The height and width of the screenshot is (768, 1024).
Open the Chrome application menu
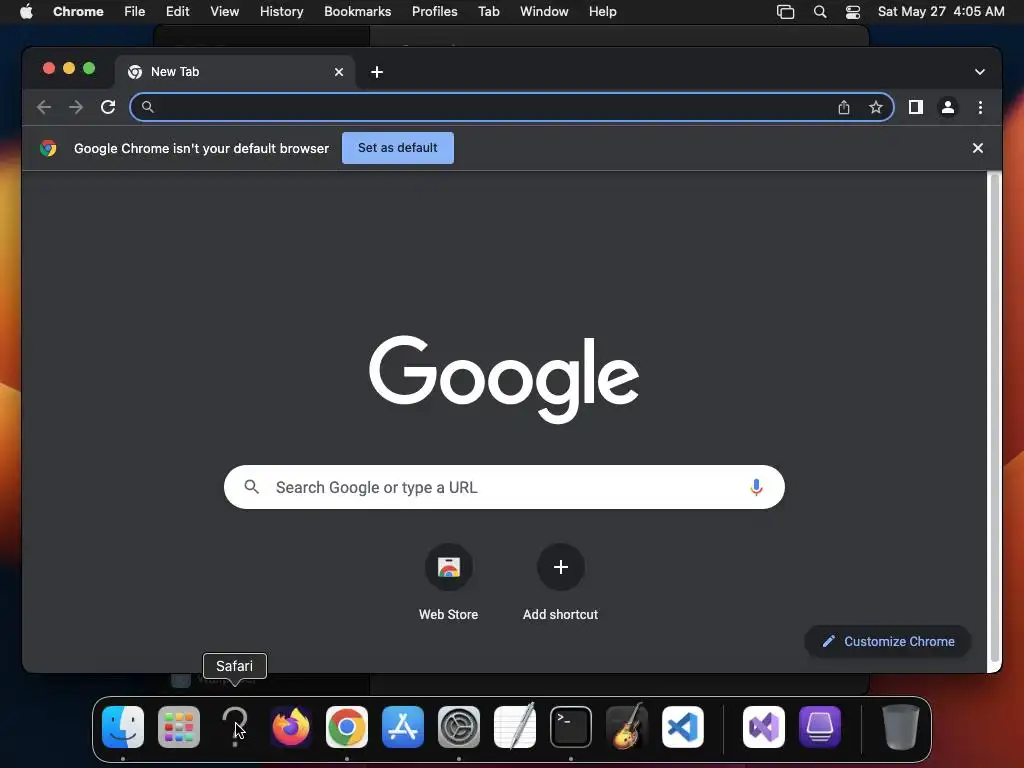click(x=78, y=12)
